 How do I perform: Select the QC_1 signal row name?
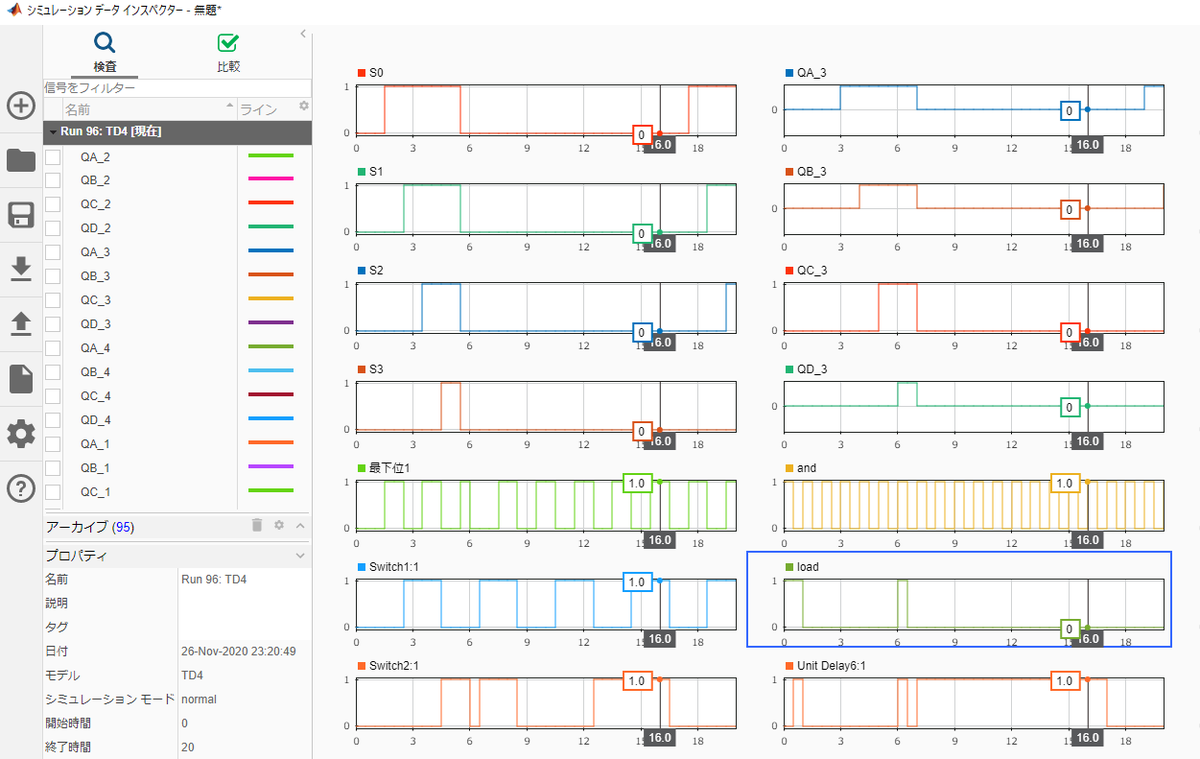click(x=95, y=492)
